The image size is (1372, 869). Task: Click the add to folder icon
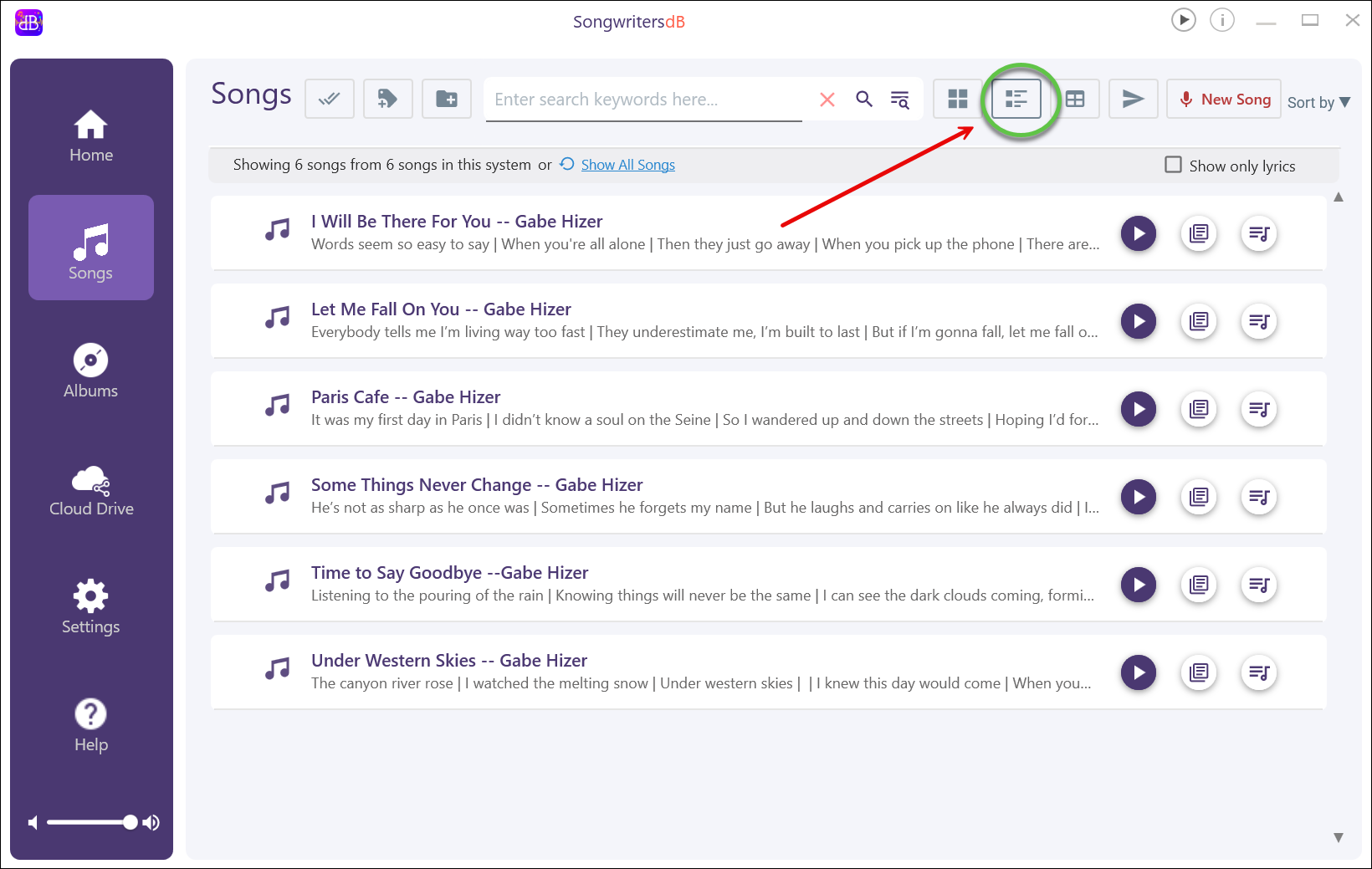[x=447, y=100]
